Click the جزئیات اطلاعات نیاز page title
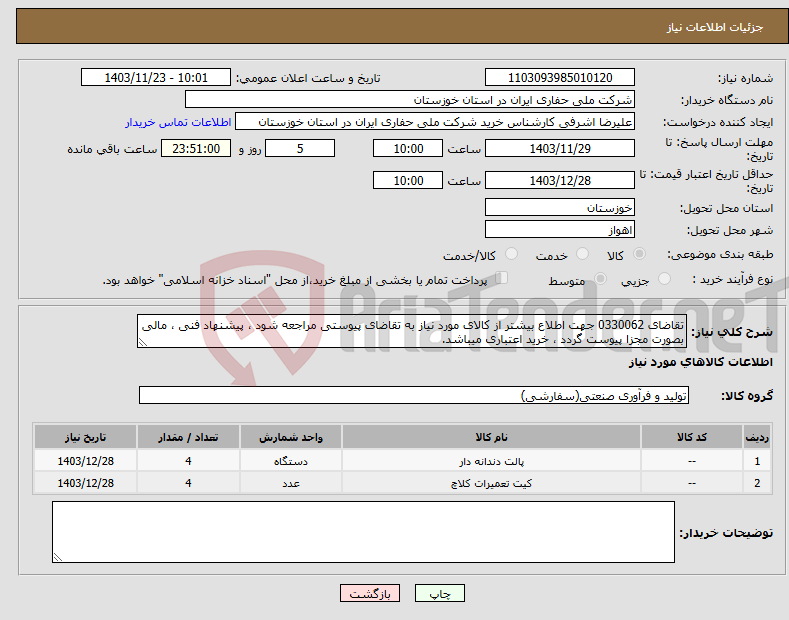The width and height of the screenshot is (789, 620). click(715, 27)
